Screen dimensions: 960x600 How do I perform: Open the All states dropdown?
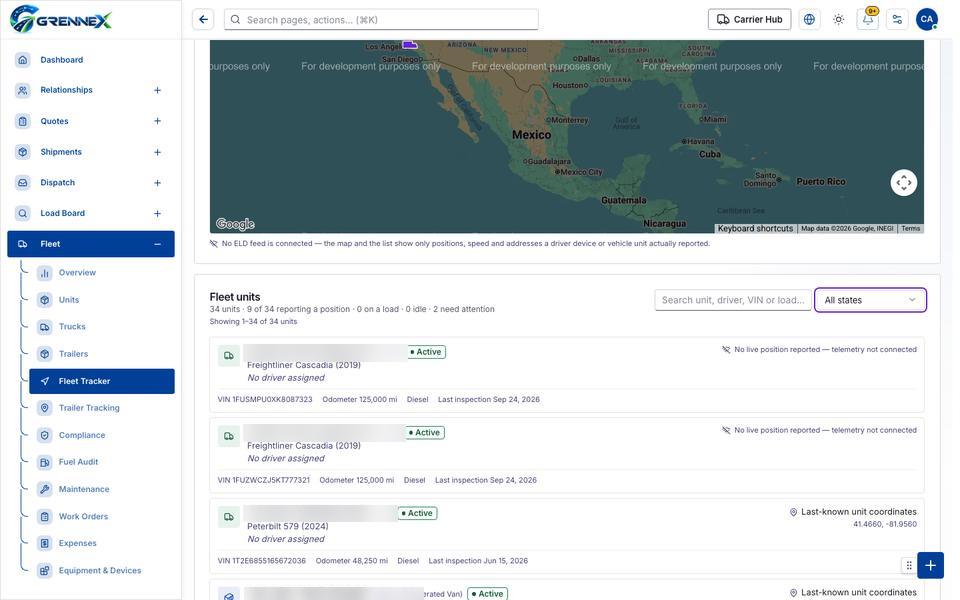click(870, 300)
